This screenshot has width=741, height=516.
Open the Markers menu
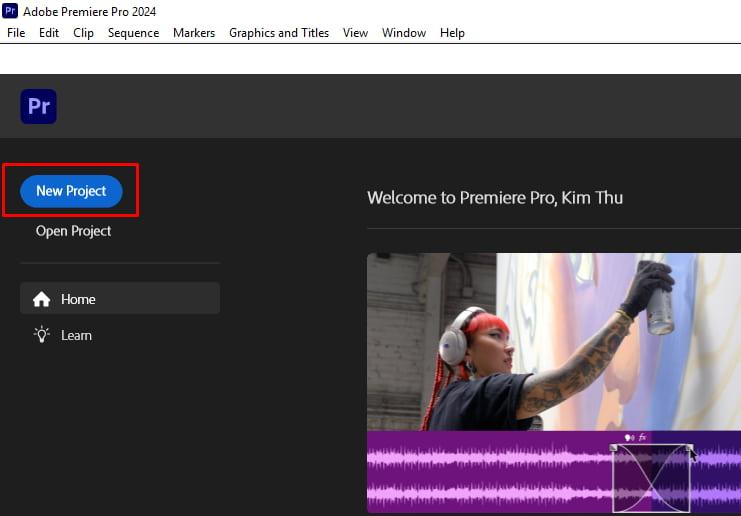(194, 33)
